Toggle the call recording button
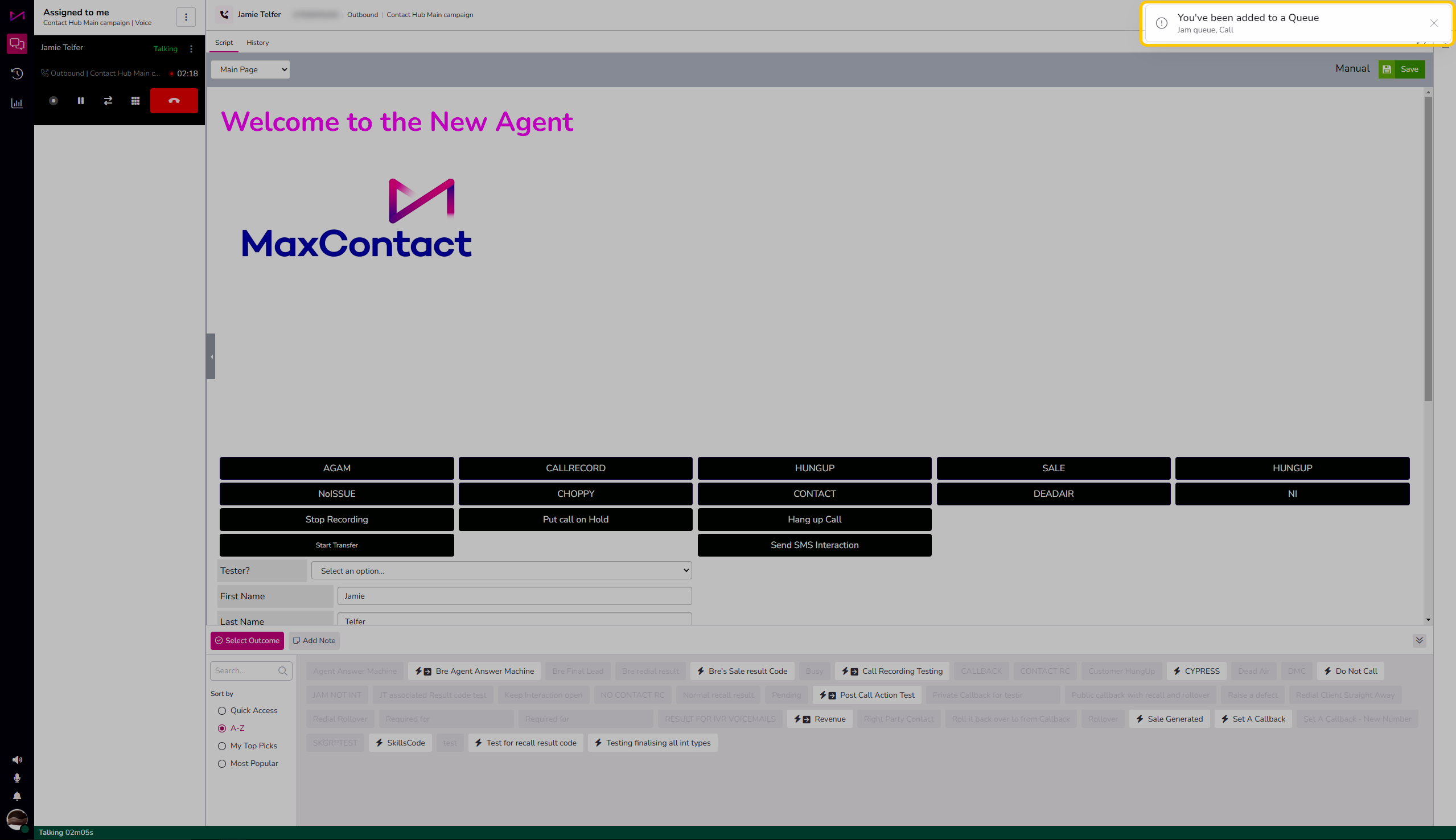 pos(53,100)
